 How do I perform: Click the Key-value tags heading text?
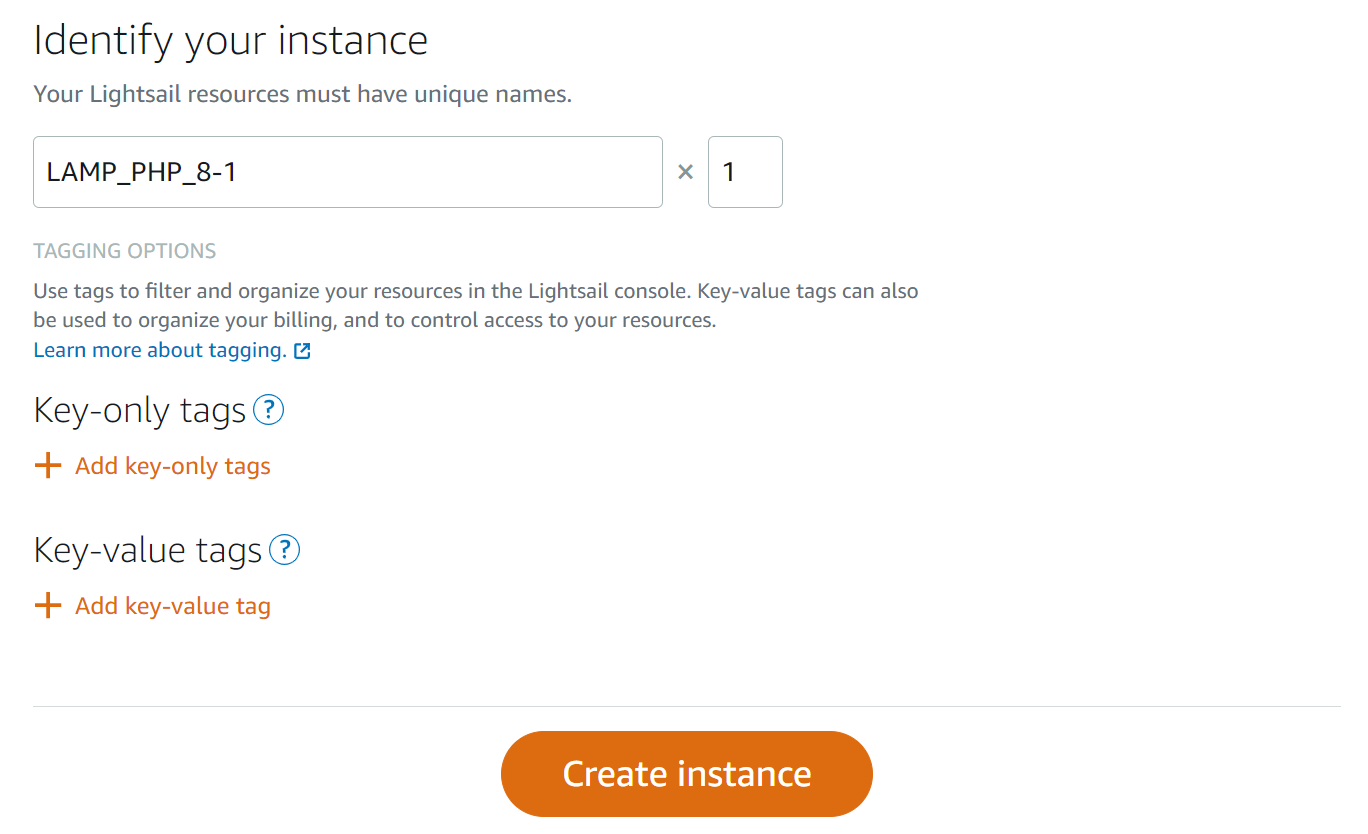[148, 550]
